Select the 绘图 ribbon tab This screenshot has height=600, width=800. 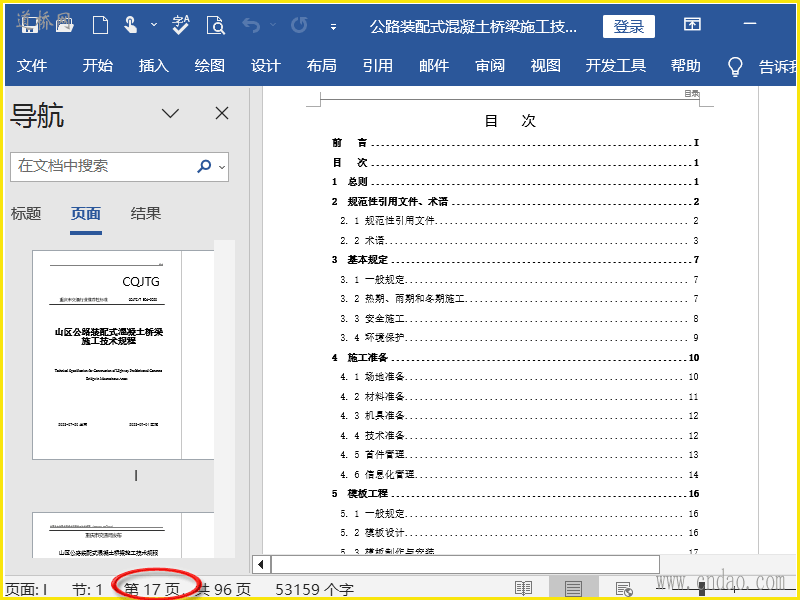point(210,66)
